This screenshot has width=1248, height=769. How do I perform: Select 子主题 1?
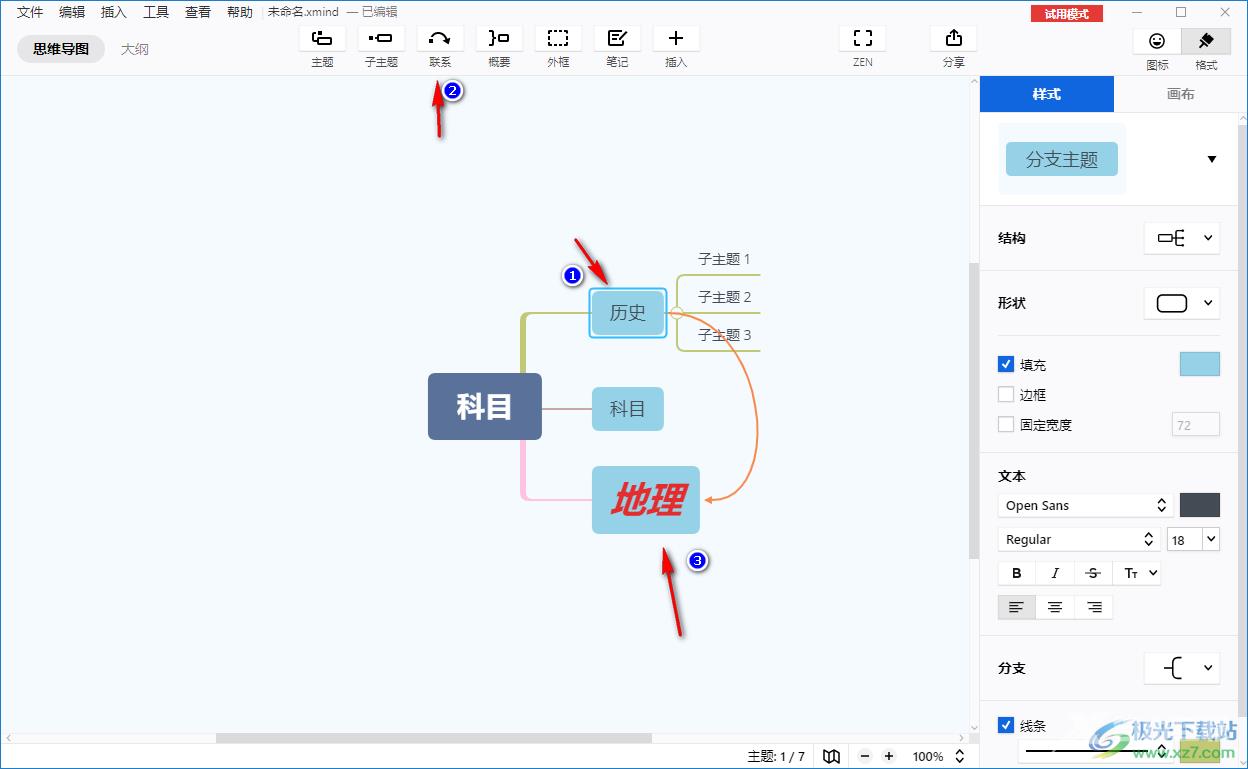click(x=724, y=259)
